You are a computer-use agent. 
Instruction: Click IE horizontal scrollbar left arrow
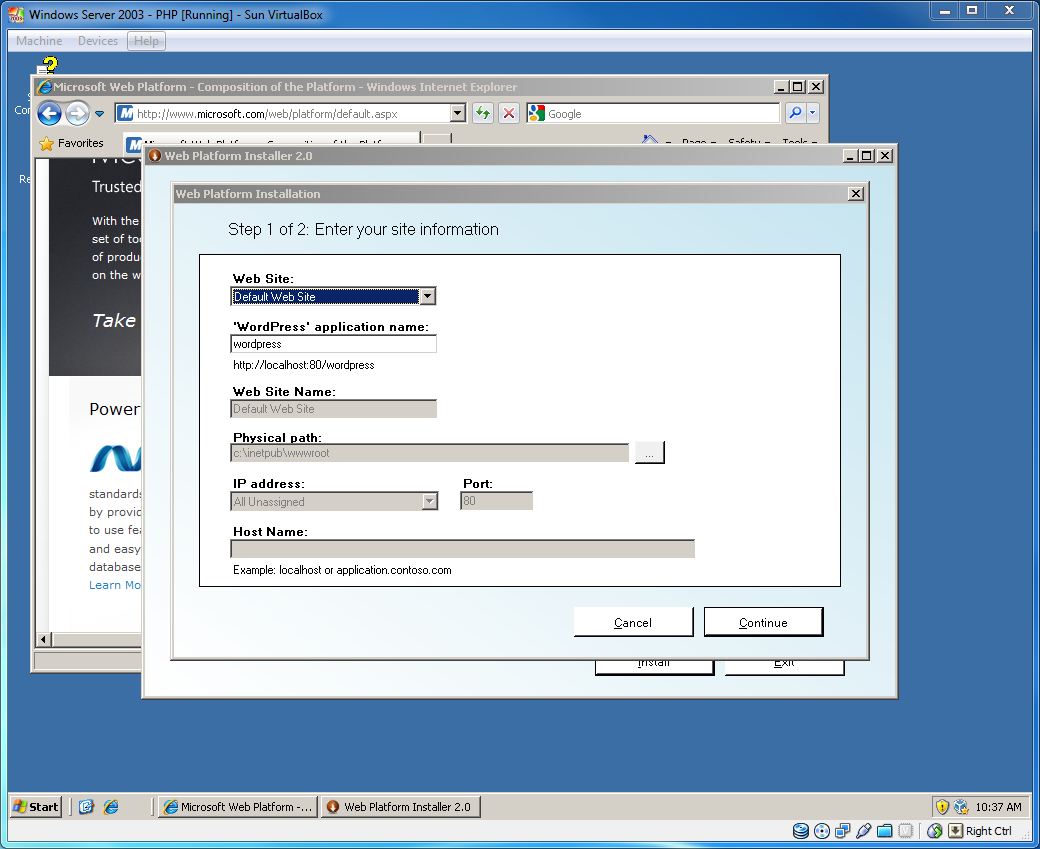click(43, 639)
